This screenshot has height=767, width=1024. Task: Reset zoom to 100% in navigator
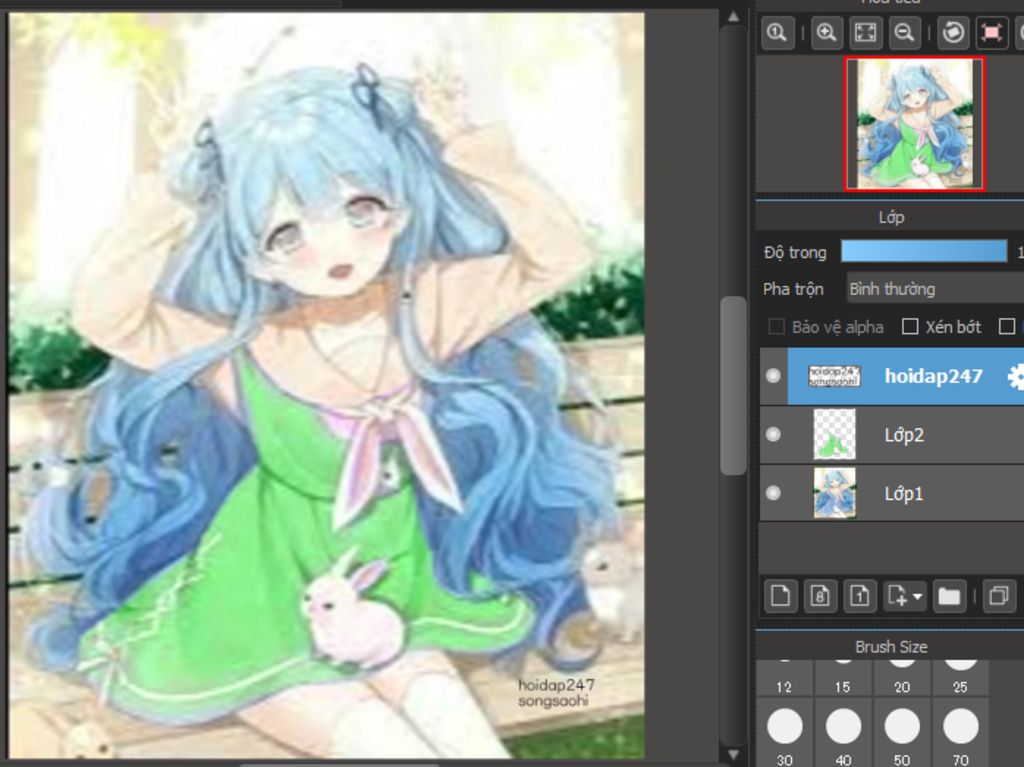(x=777, y=33)
